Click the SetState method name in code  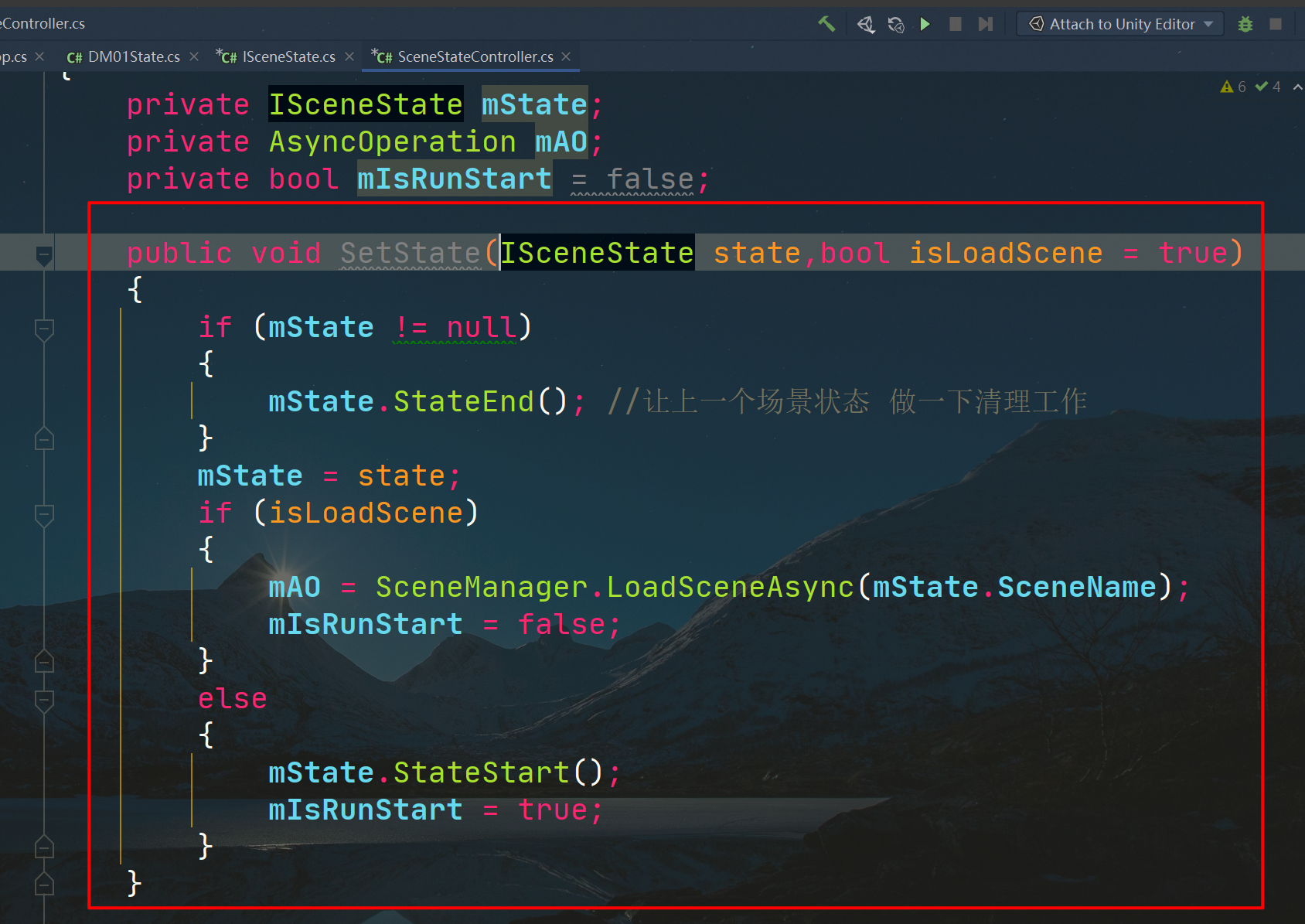(x=410, y=254)
